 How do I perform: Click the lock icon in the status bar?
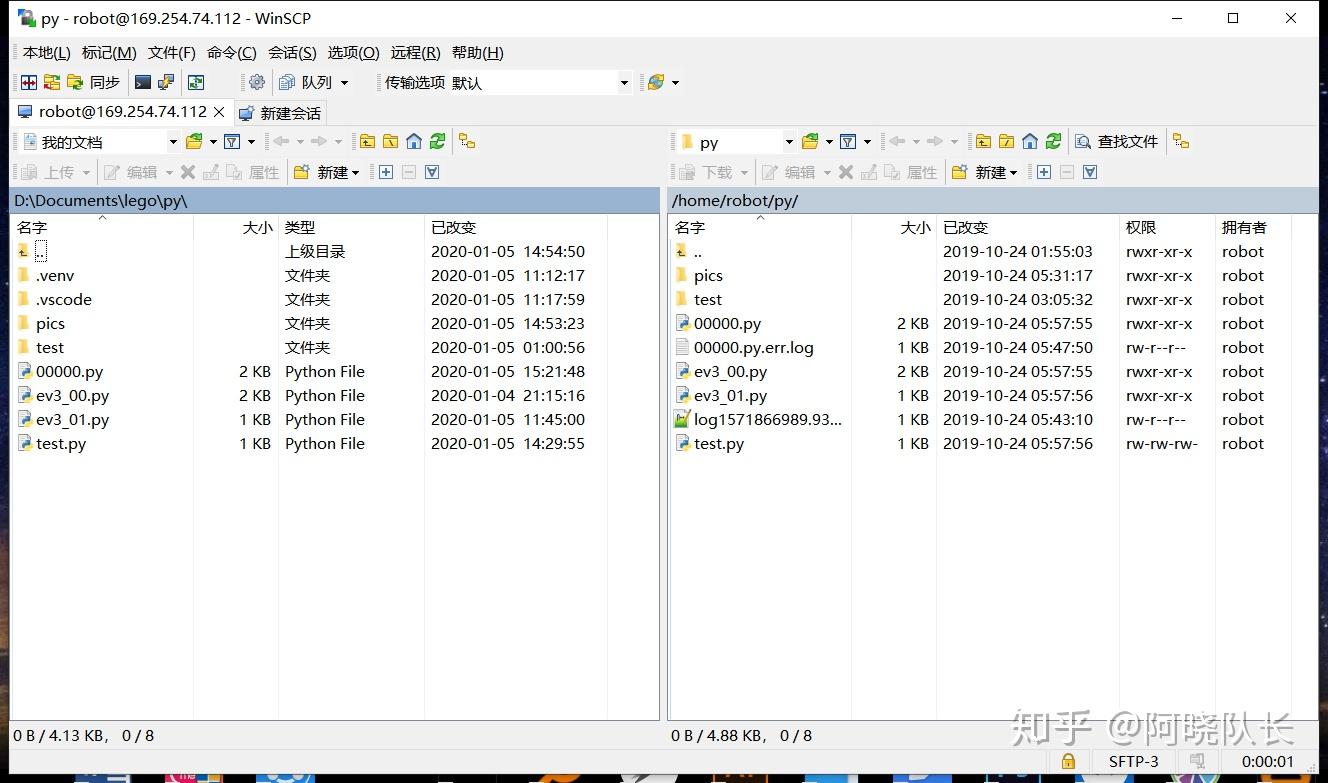point(1068,761)
